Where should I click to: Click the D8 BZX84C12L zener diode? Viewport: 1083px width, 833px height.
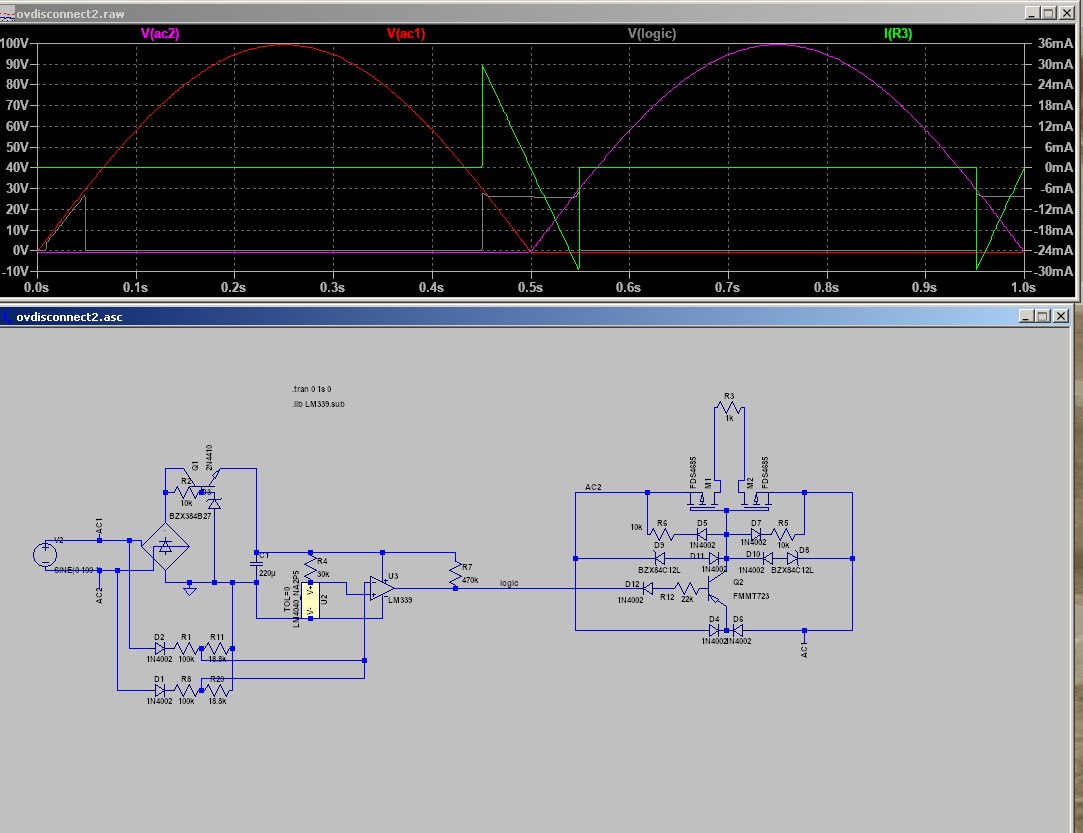(792, 558)
